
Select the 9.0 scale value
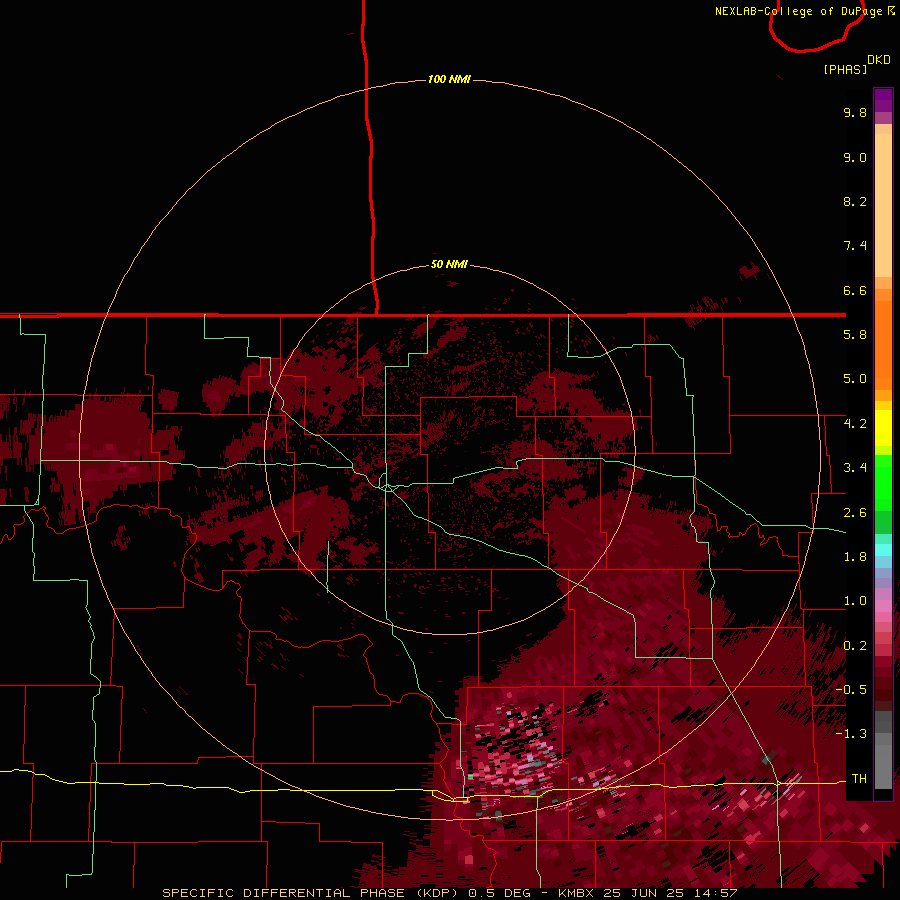pos(855,157)
